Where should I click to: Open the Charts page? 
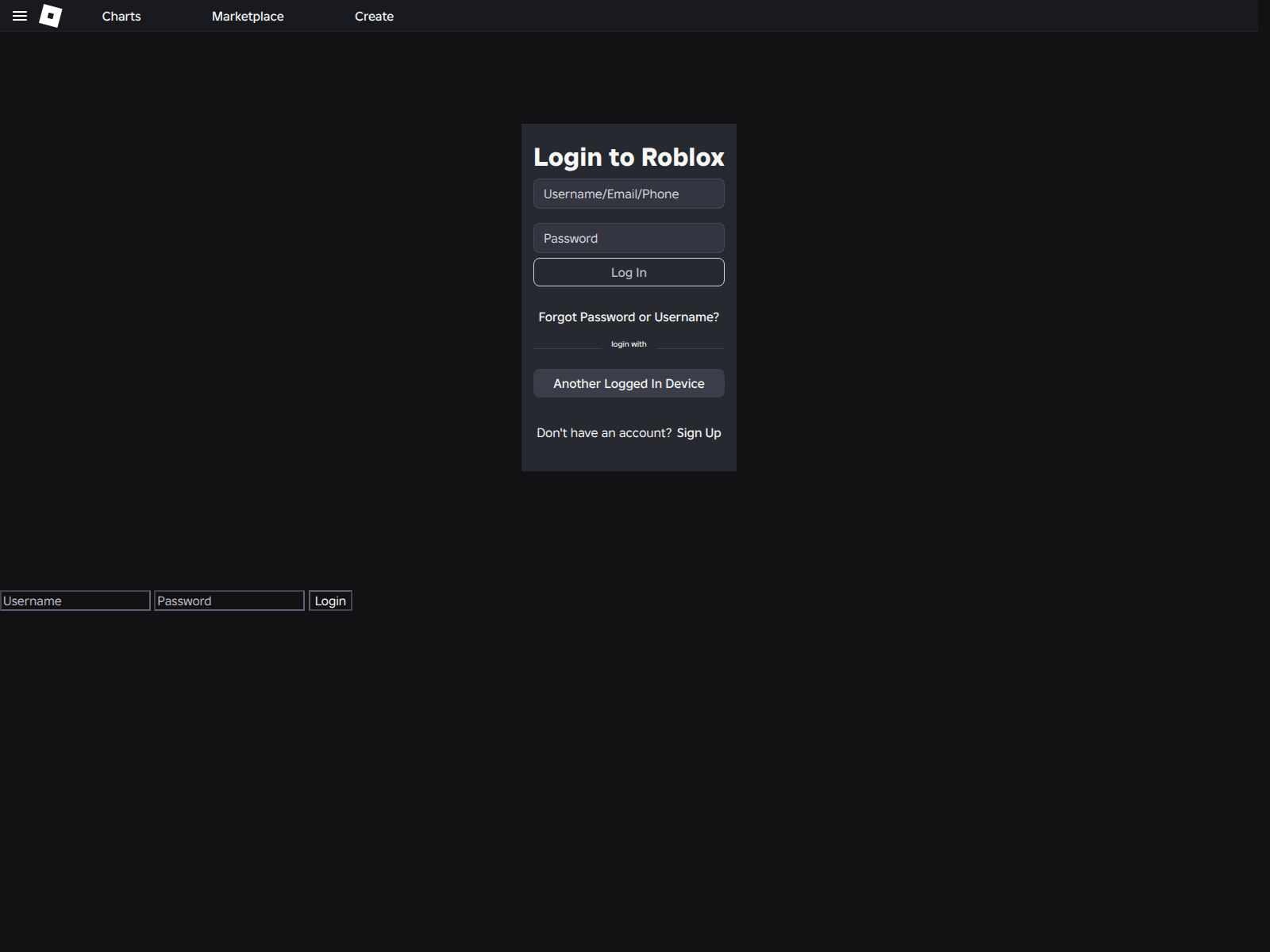121,17
